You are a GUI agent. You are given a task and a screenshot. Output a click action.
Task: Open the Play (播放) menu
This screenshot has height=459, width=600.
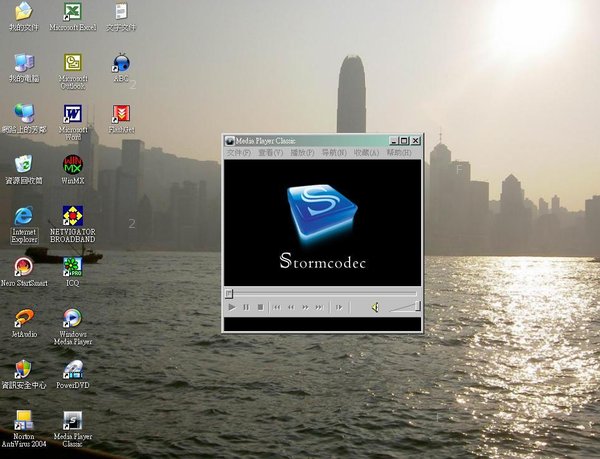(302, 153)
